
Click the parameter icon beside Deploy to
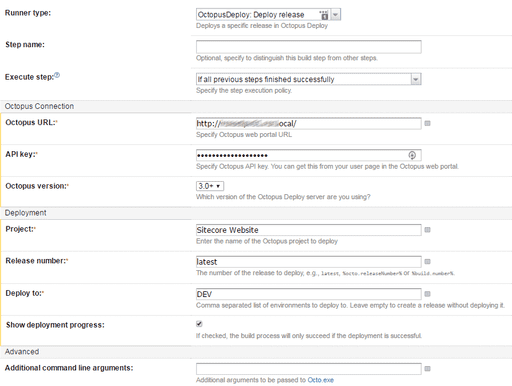point(427,294)
